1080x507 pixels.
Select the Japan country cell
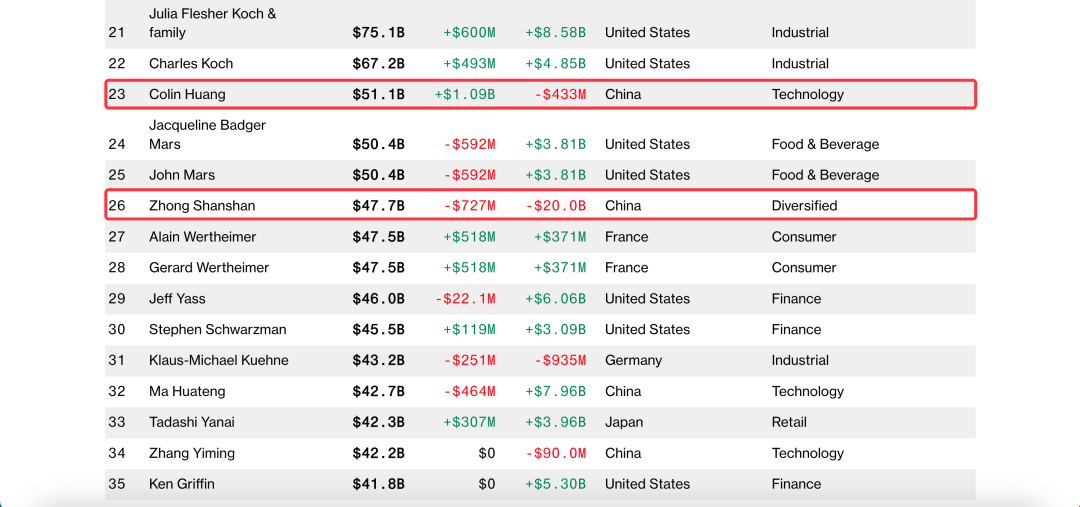tap(623, 422)
